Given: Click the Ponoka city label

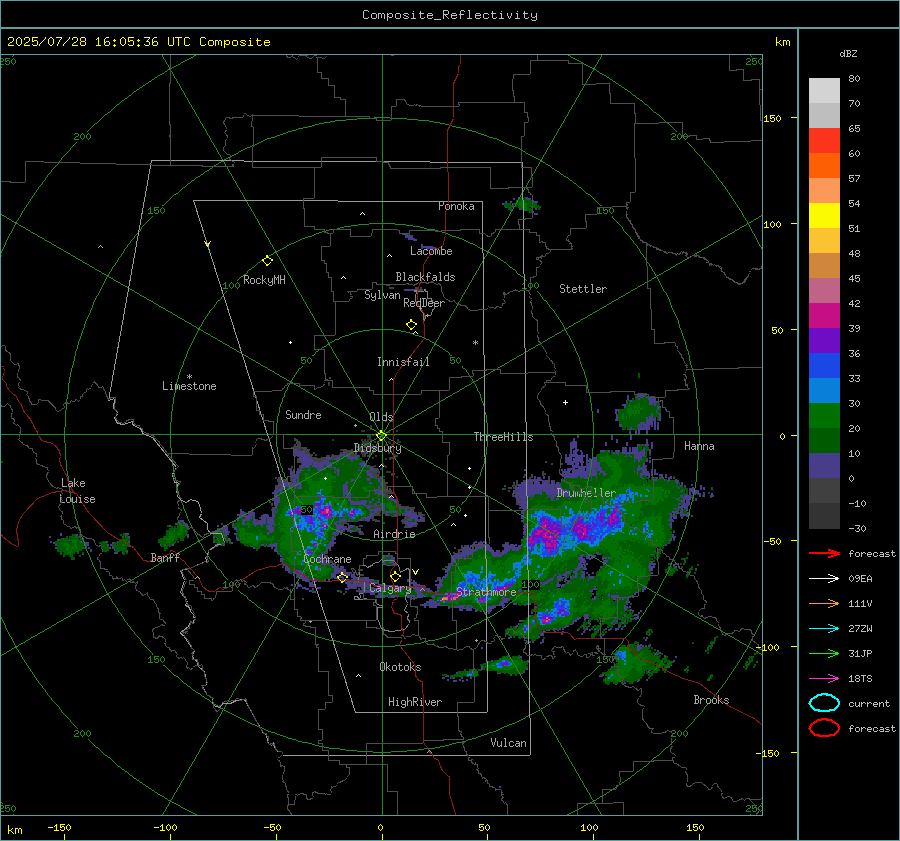Looking at the screenshot, I should pos(456,206).
